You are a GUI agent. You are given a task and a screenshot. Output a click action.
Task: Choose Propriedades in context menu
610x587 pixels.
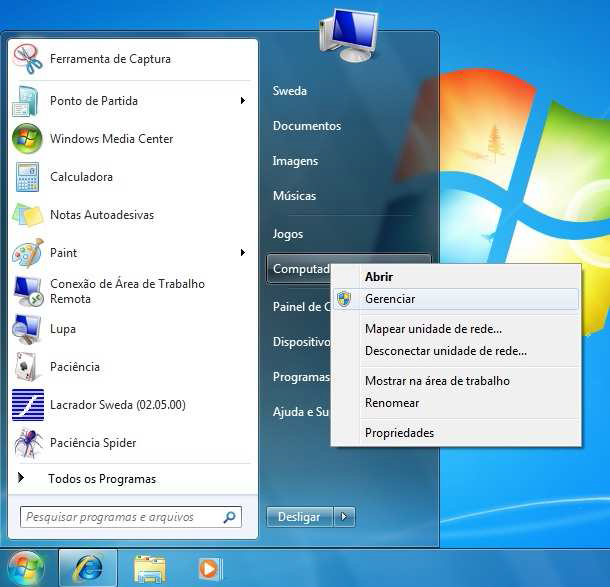pos(399,433)
